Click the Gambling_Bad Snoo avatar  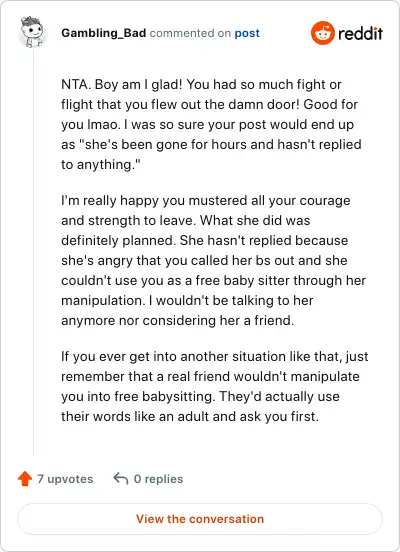32,32
